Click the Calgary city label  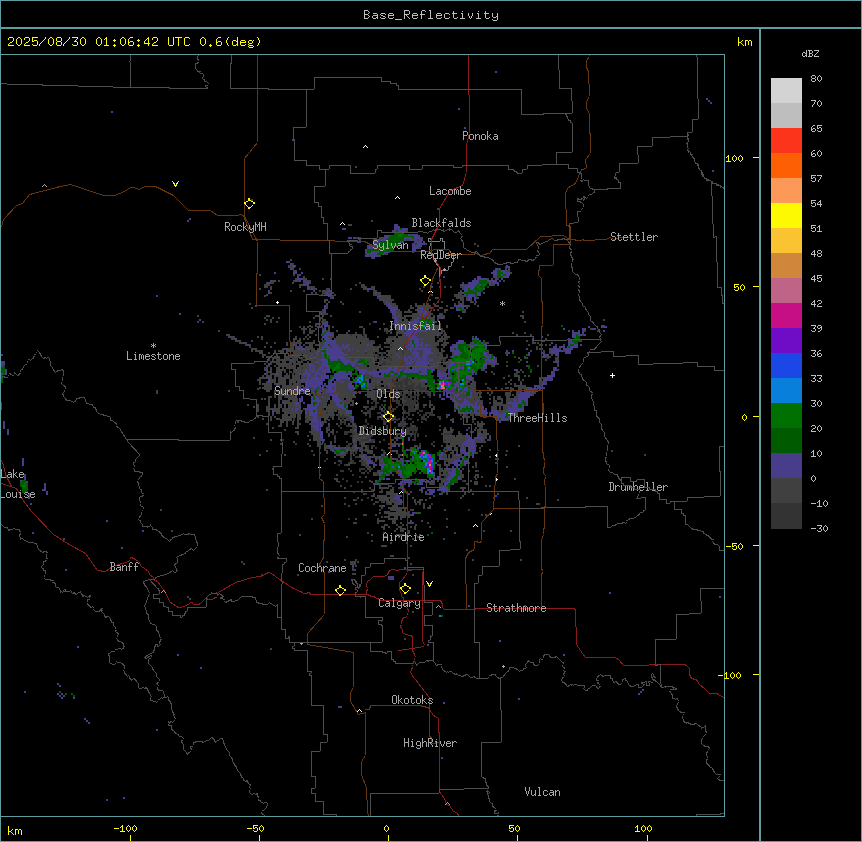tap(400, 603)
